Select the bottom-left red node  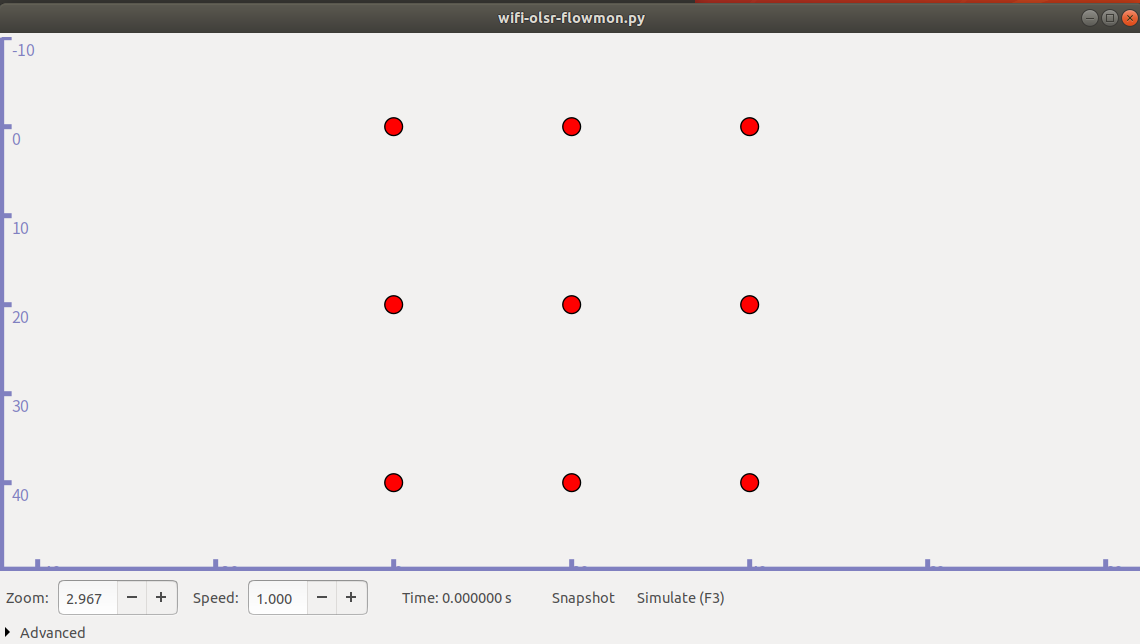point(393,483)
